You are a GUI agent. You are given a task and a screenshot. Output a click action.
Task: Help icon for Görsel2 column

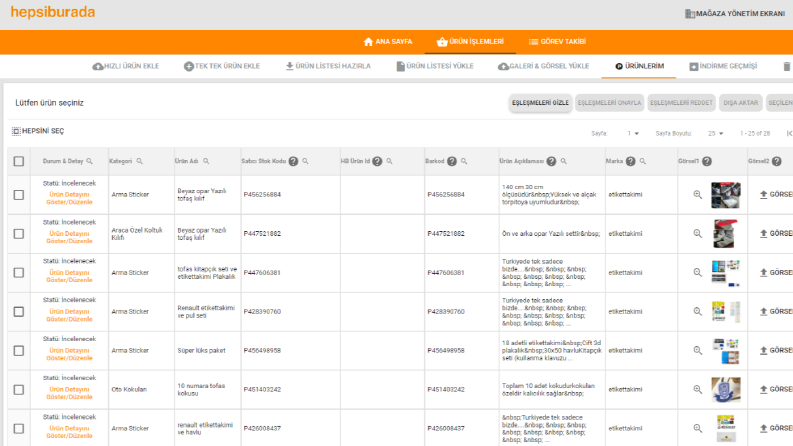click(x=777, y=161)
